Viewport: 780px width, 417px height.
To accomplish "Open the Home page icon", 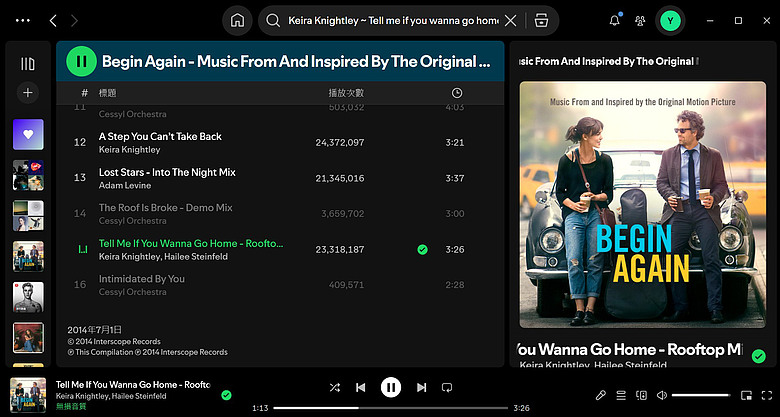I will tap(237, 20).
